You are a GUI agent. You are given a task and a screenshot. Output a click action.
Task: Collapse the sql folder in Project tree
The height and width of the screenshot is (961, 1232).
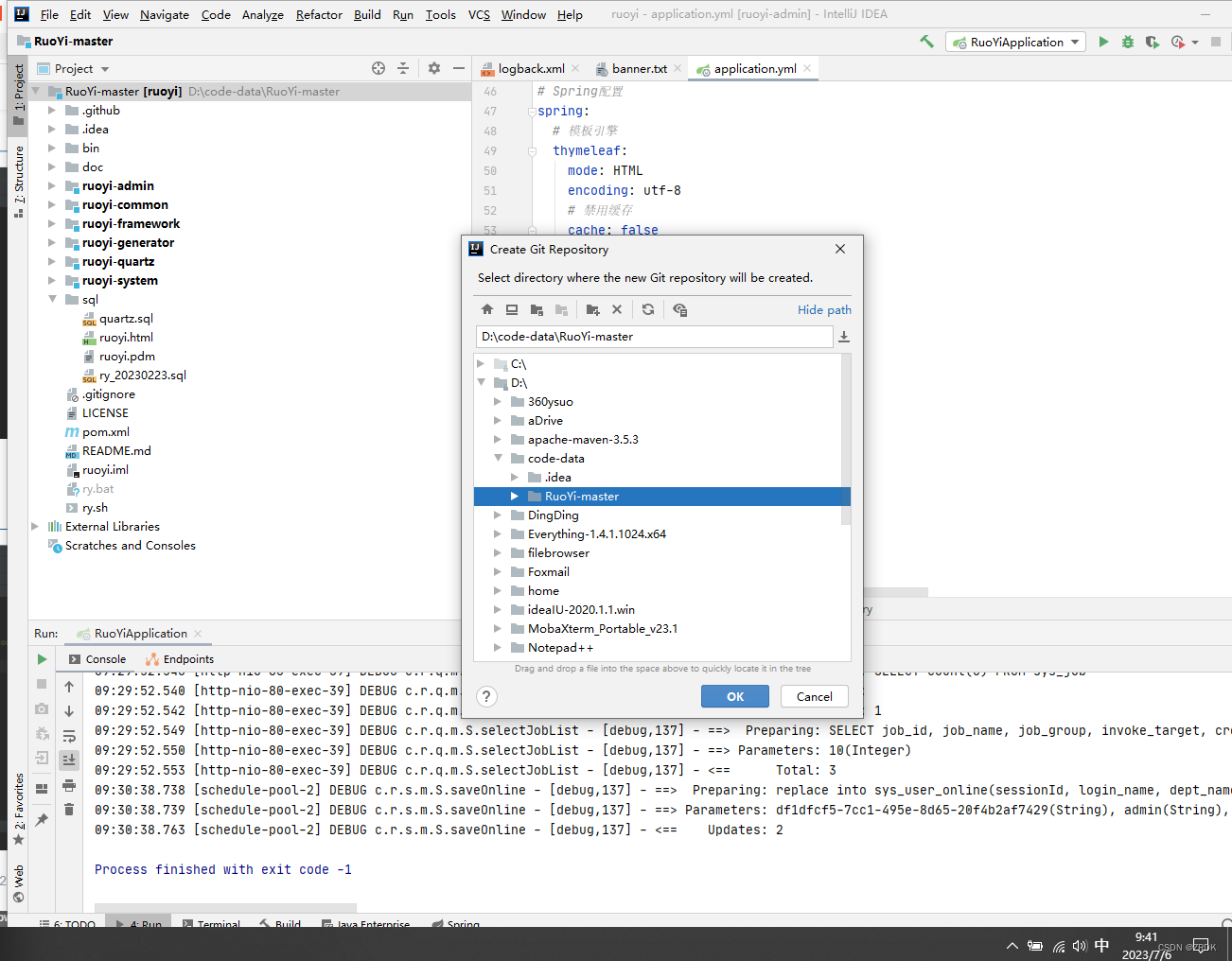[x=53, y=300]
